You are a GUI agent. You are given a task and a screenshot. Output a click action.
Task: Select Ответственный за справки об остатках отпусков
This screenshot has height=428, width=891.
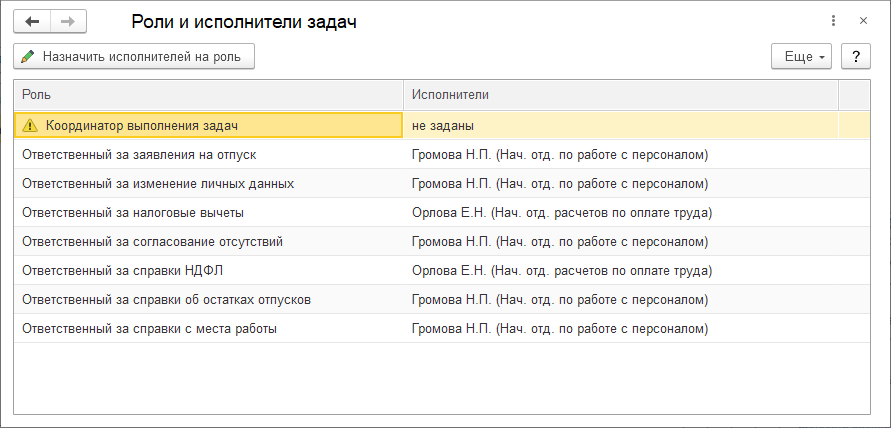(166, 299)
